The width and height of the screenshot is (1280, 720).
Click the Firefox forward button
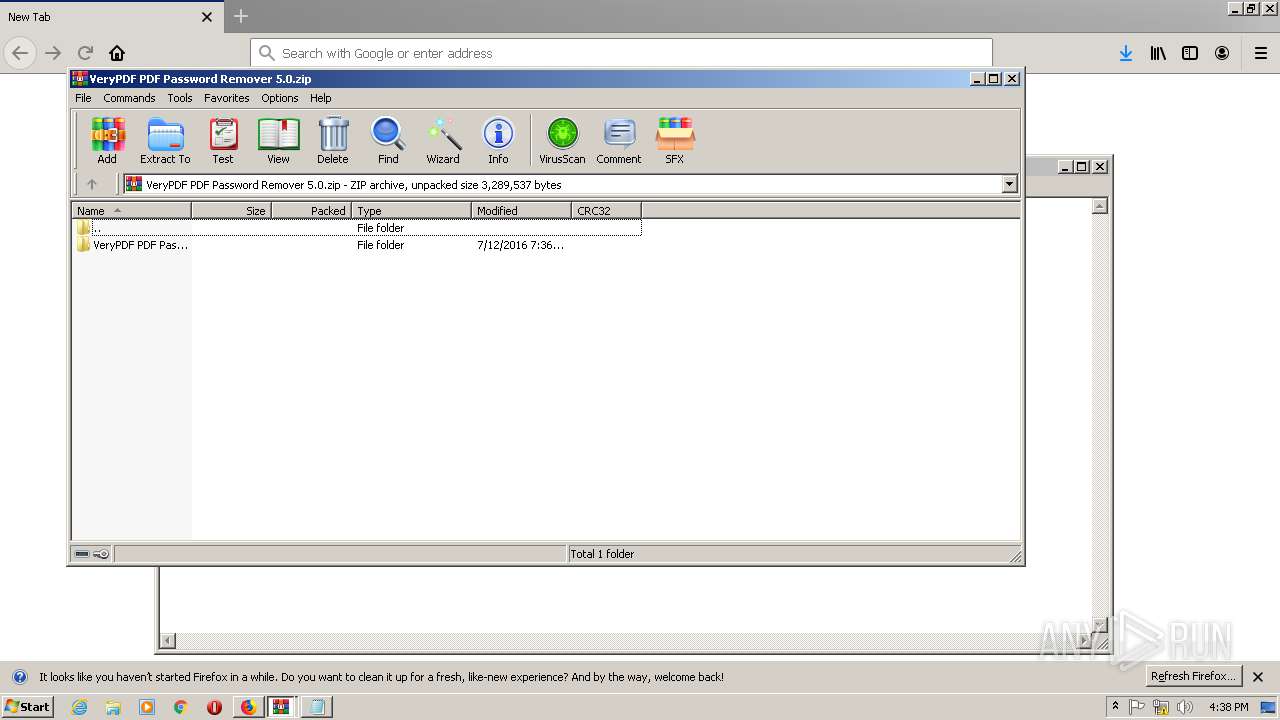(53, 53)
